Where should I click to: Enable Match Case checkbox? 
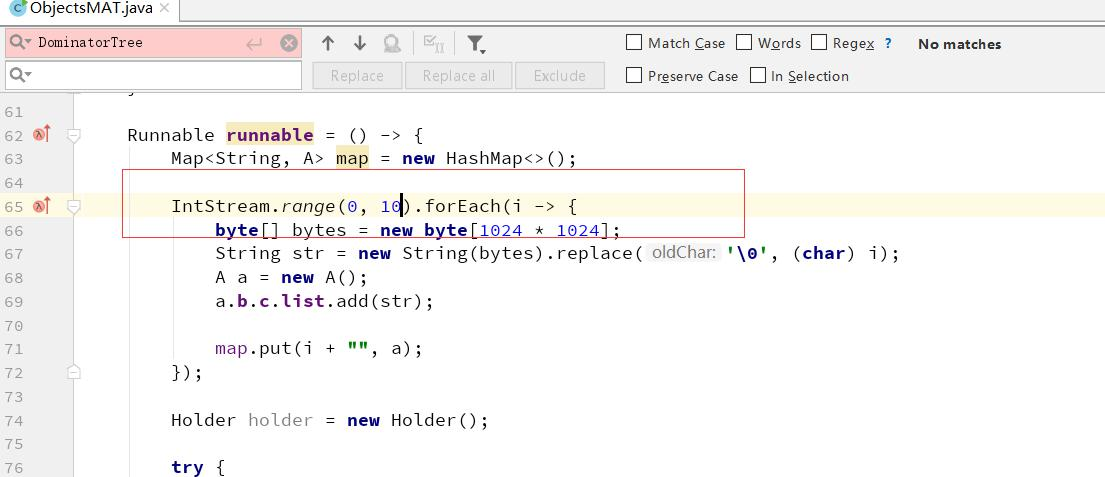[634, 43]
